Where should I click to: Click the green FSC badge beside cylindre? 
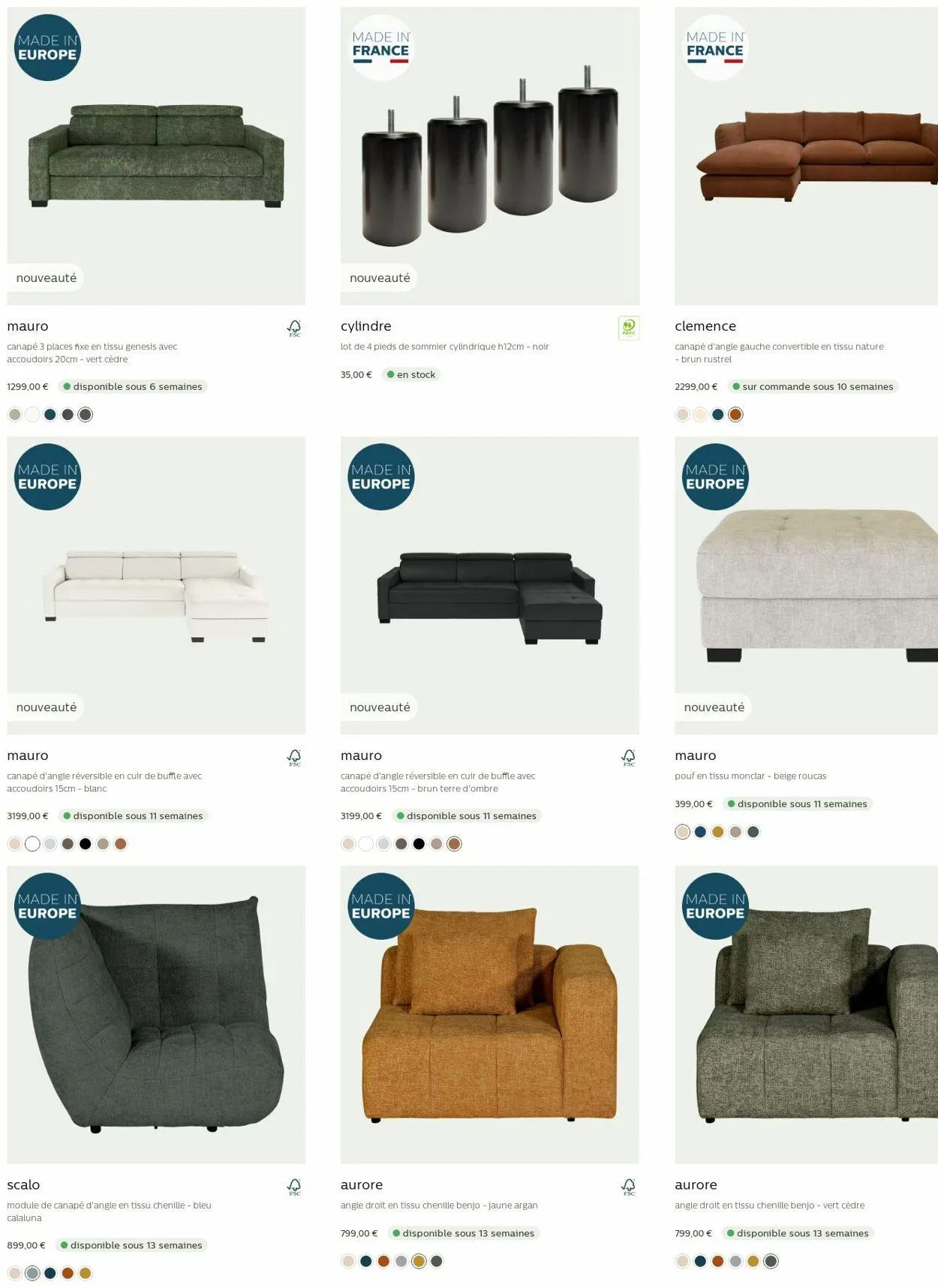pyautogui.click(x=629, y=328)
